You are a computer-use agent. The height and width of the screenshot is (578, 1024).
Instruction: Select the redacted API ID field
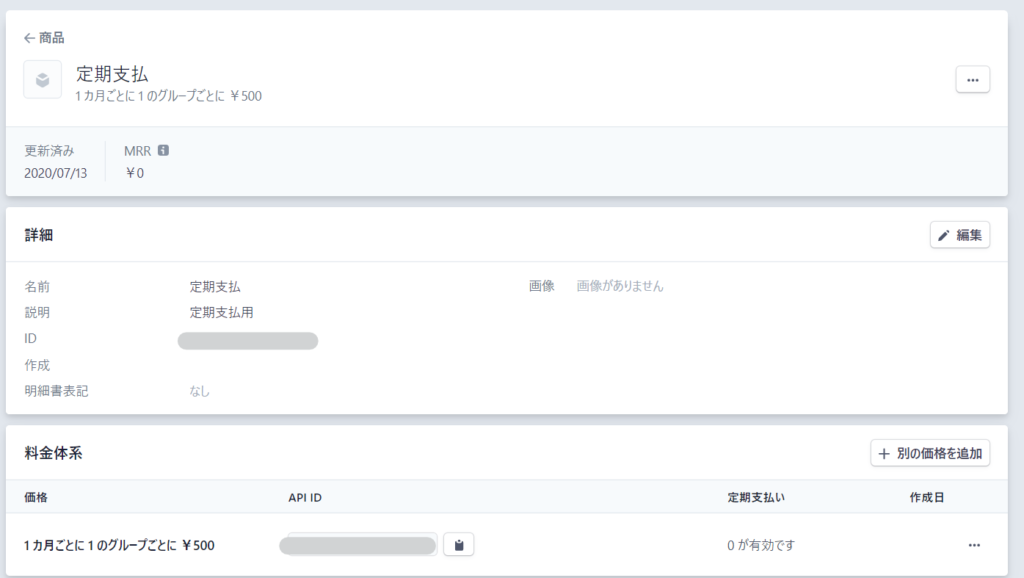click(358, 545)
